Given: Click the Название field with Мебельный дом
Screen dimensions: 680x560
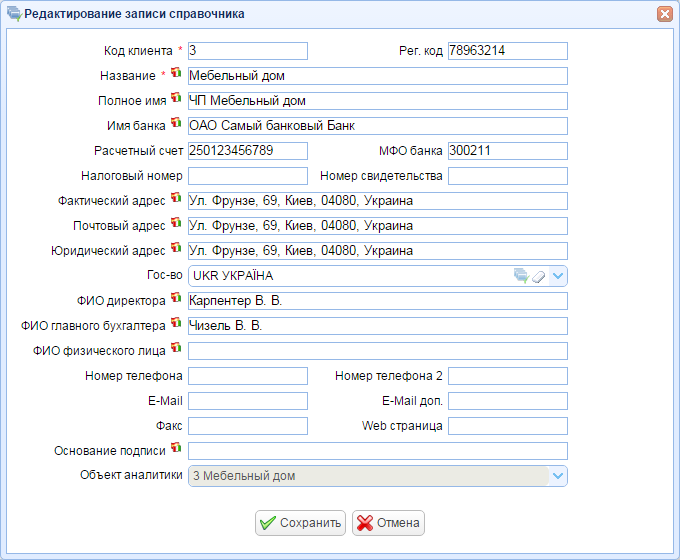Looking at the screenshot, I should point(378,76).
